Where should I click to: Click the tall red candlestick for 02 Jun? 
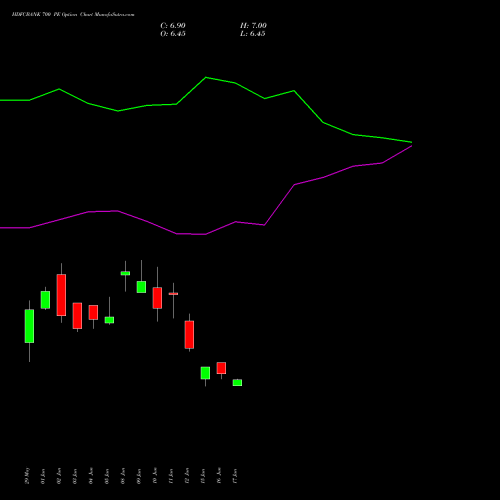pyautogui.click(x=61, y=295)
